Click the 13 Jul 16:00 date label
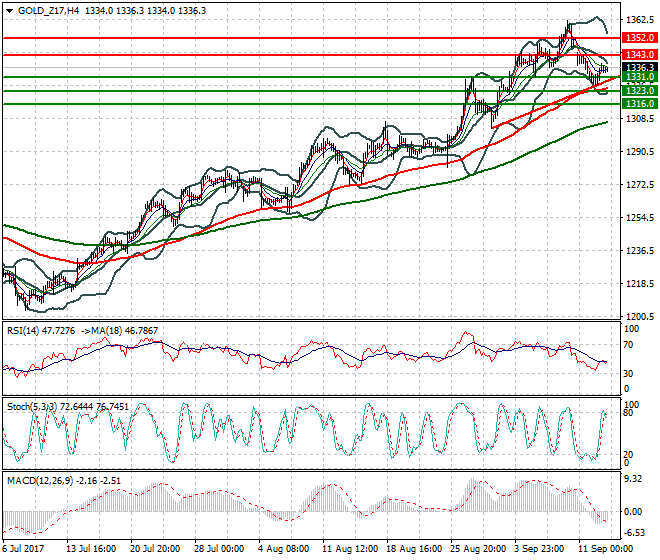 [91, 549]
